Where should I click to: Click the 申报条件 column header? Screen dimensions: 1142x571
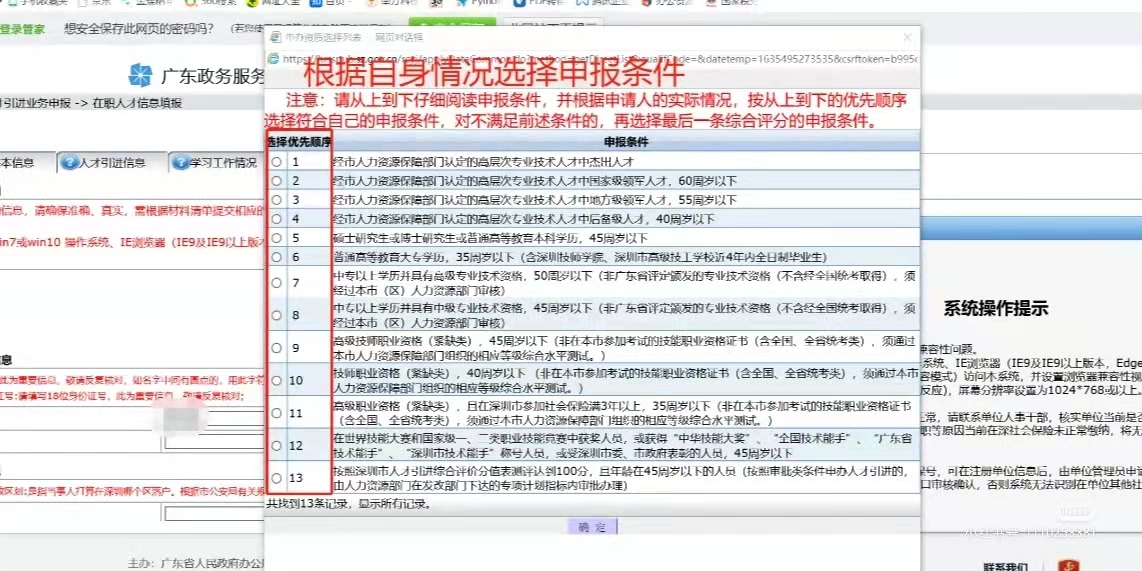pyautogui.click(x=626, y=142)
